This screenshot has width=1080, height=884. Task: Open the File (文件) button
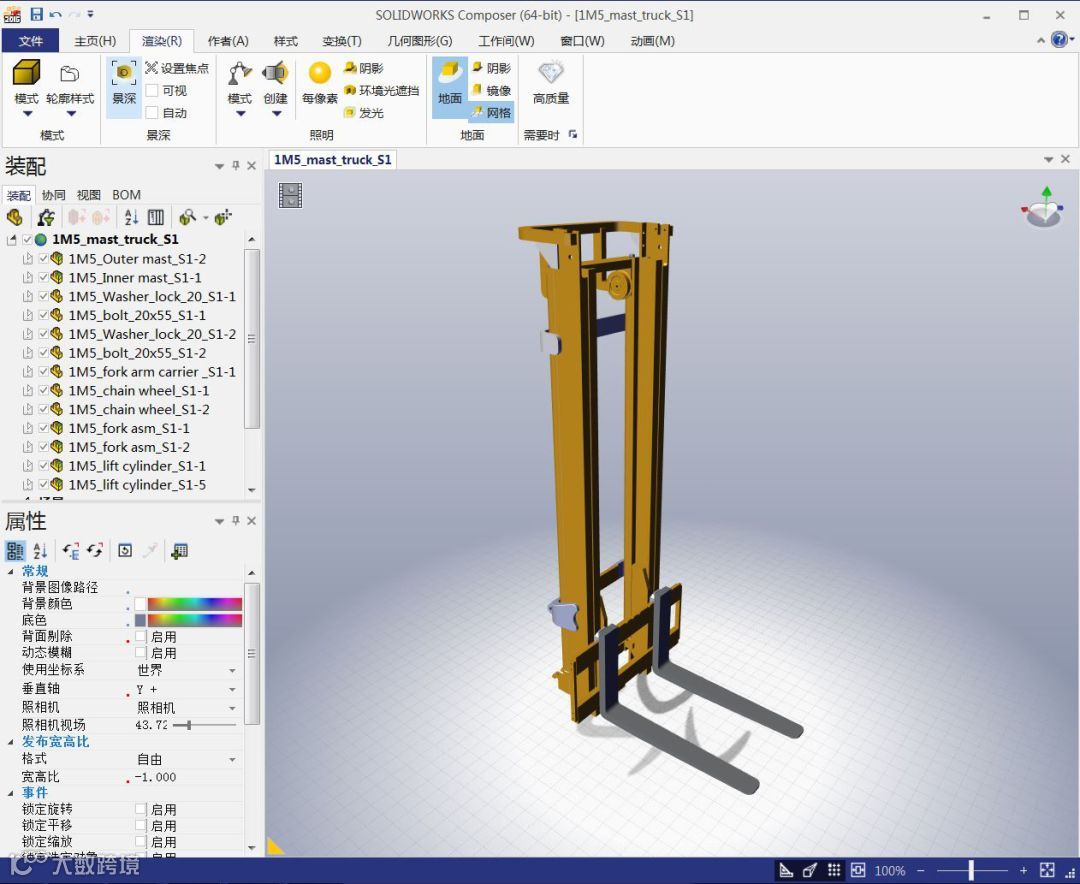pos(31,41)
